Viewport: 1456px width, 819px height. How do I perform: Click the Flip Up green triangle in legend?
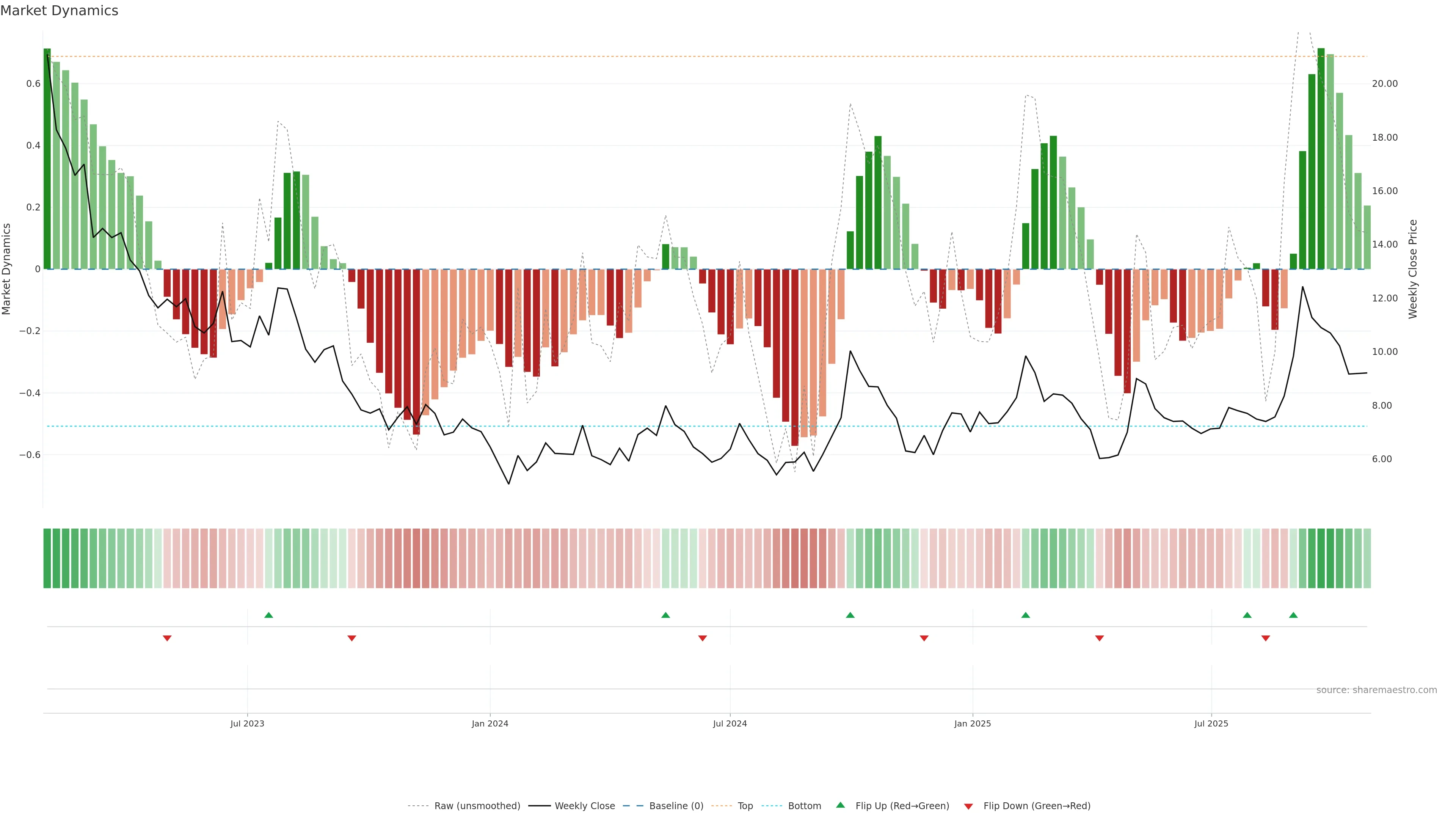pos(841,805)
